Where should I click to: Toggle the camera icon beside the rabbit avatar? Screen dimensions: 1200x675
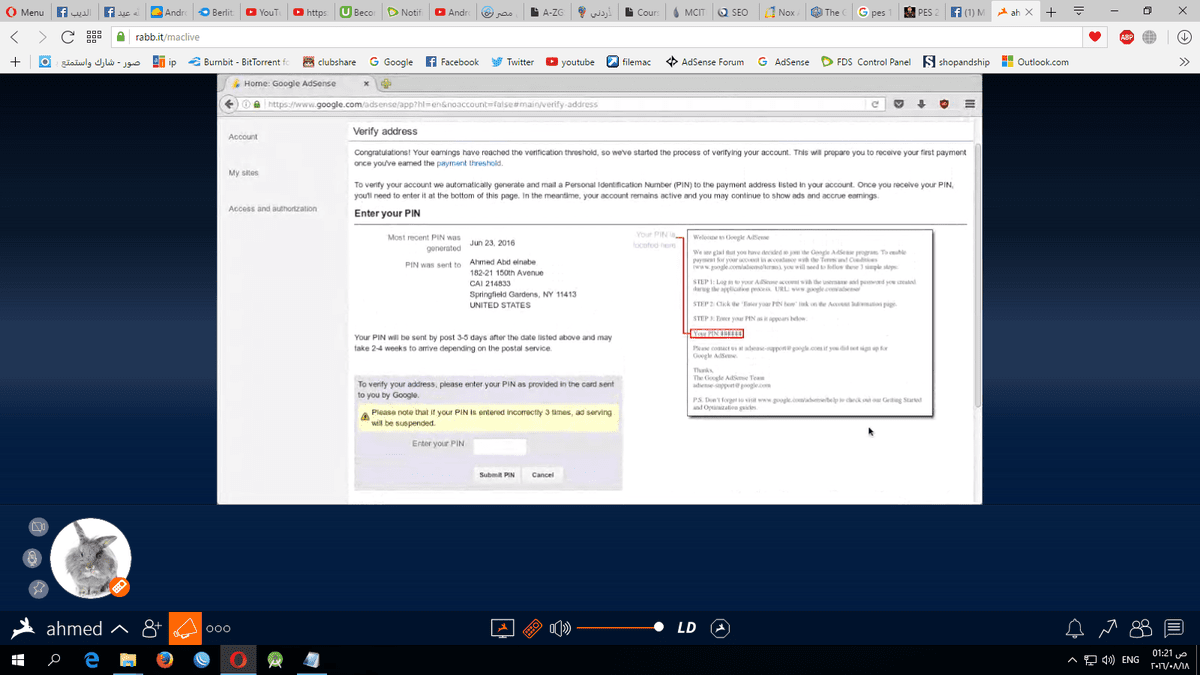click(38, 526)
